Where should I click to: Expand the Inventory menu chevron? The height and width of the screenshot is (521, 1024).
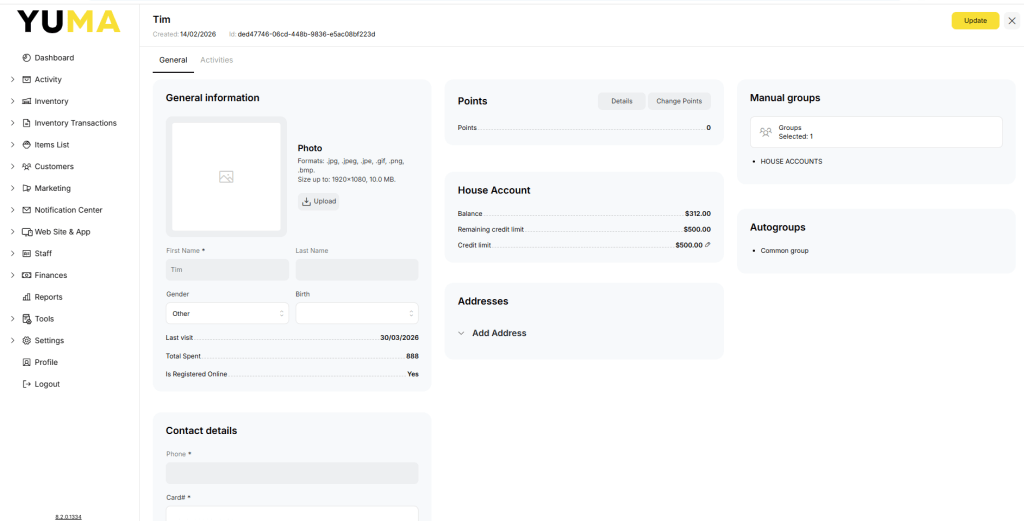[x=12, y=101]
